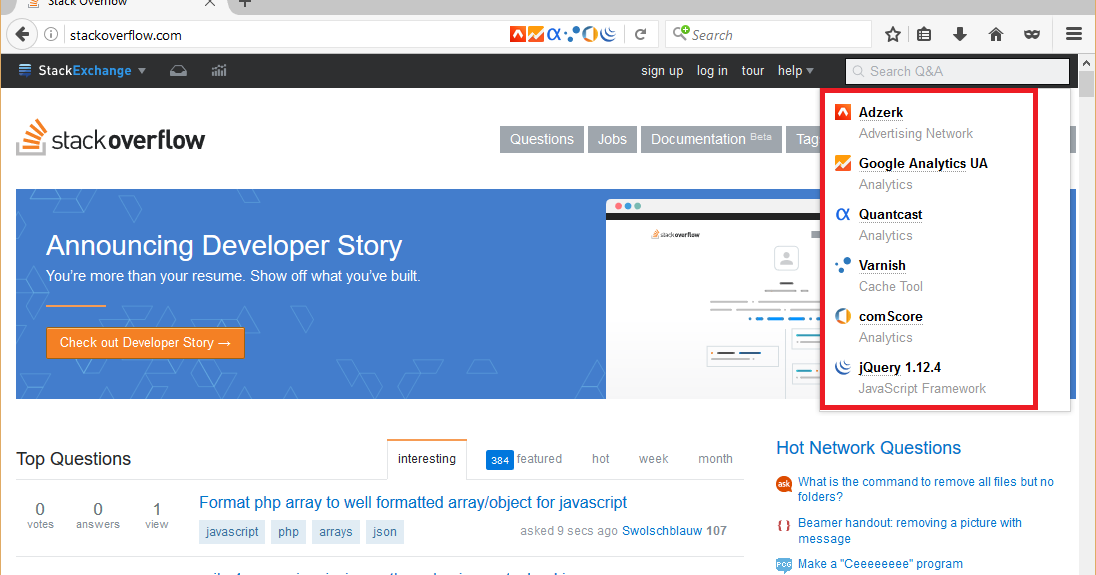Expand the StackExchange site switcher dropdown
1096x575 pixels.
click(82, 71)
